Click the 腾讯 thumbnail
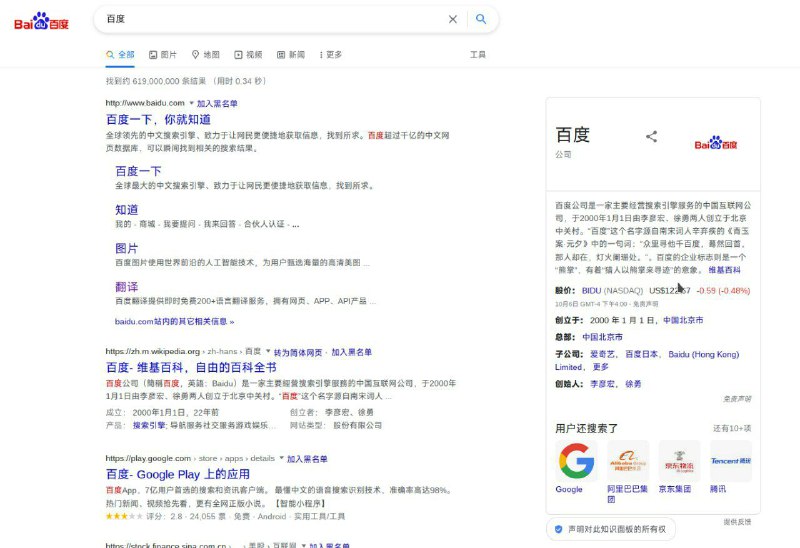 (731, 461)
